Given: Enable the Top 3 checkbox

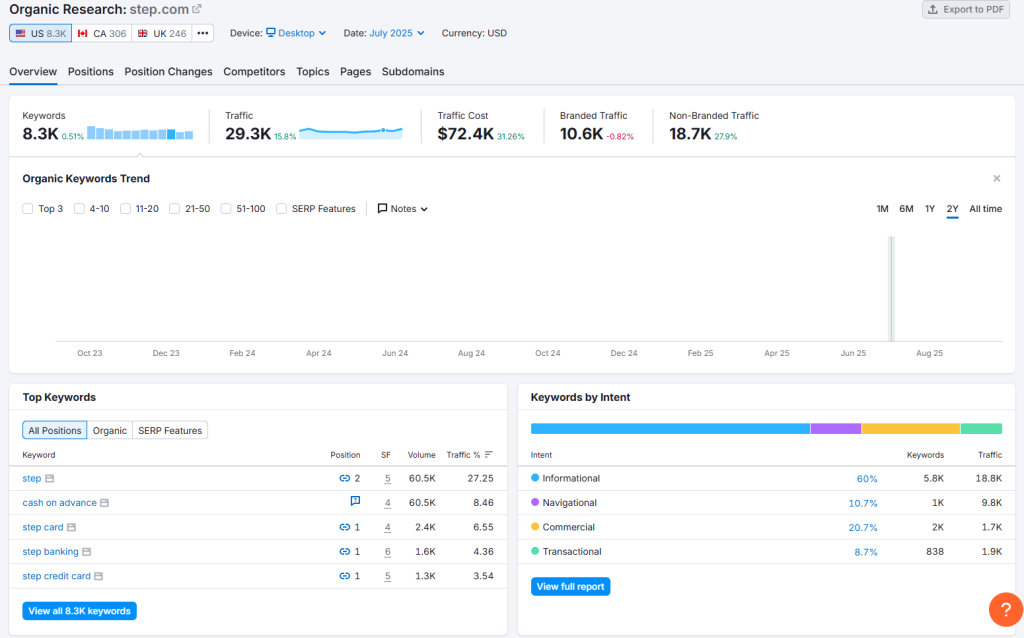Looking at the screenshot, I should coord(28,209).
